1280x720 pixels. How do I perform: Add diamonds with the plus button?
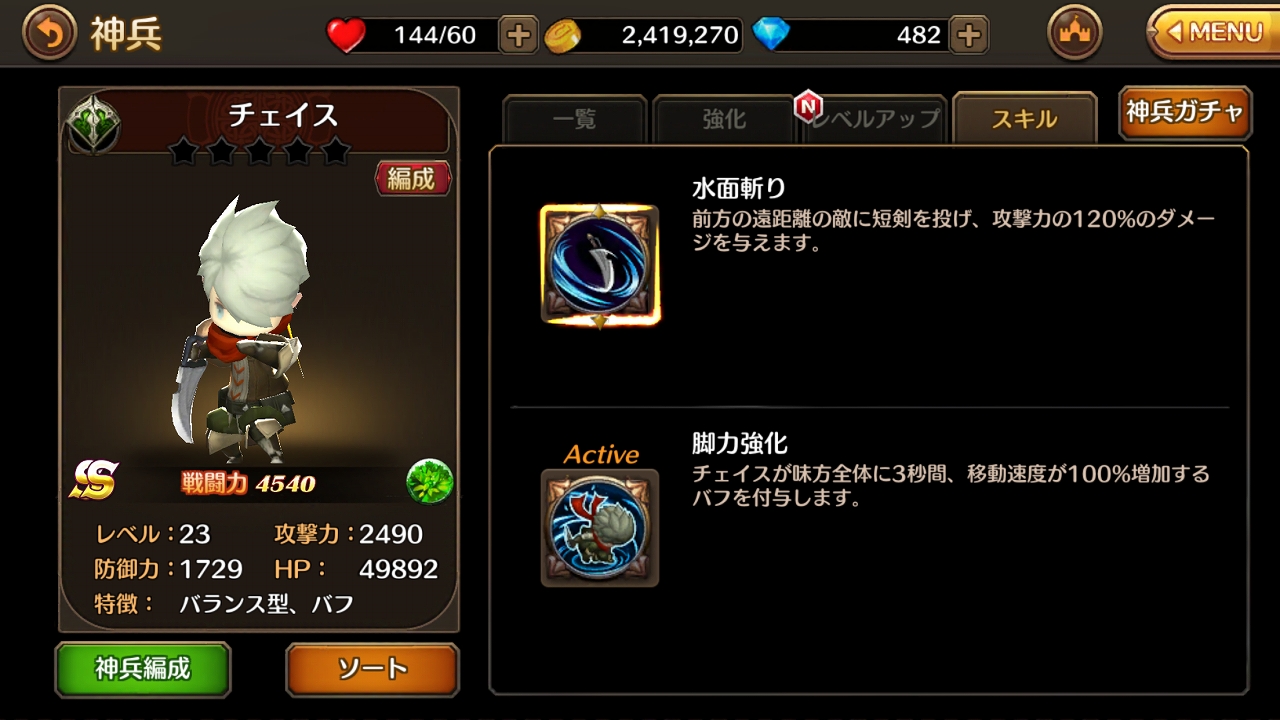tap(967, 35)
